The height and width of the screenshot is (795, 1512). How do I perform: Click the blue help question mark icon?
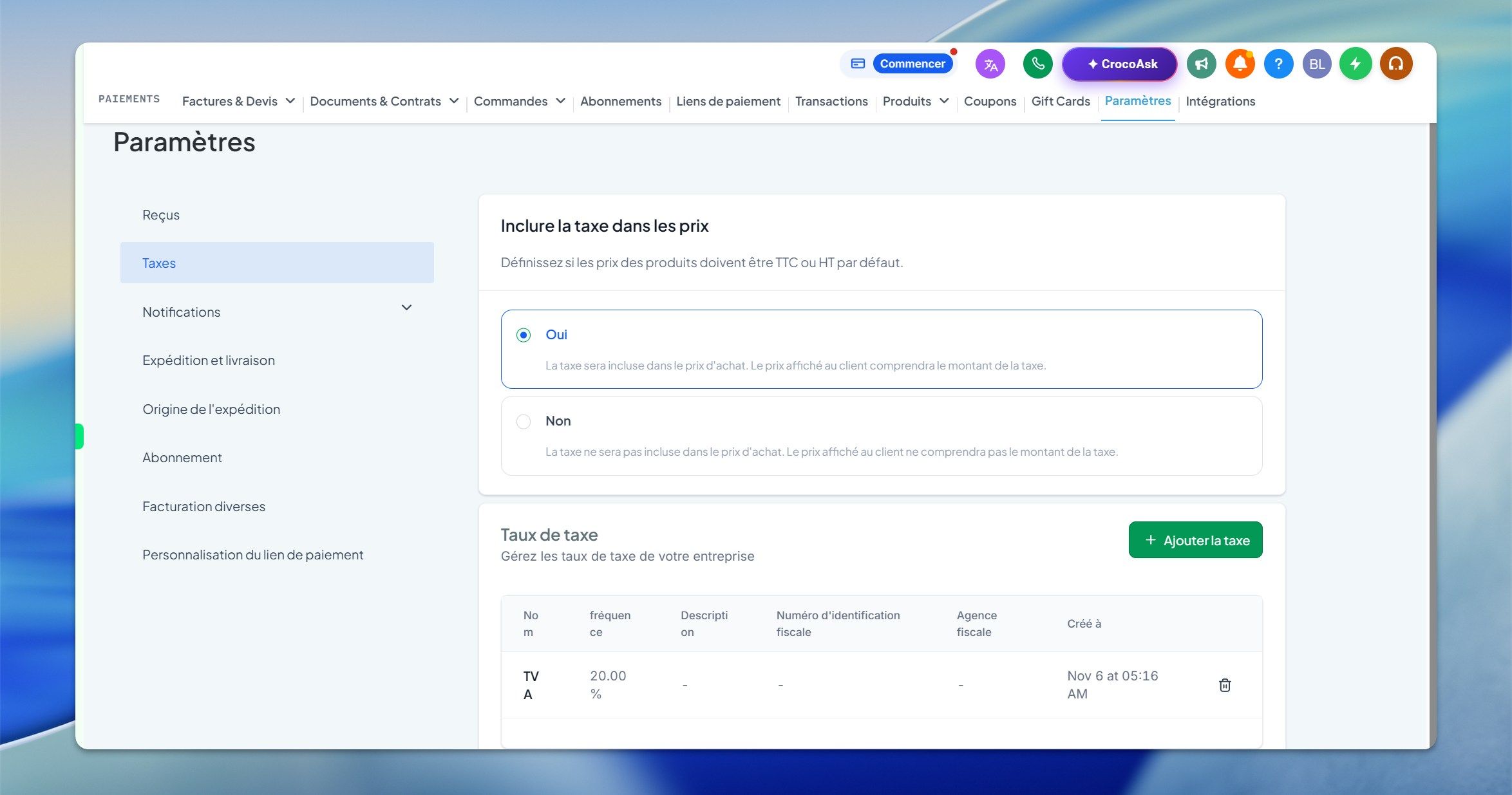pos(1279,64)
